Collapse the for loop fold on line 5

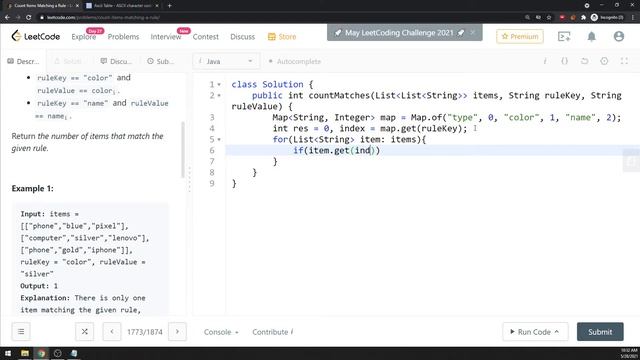219,140
